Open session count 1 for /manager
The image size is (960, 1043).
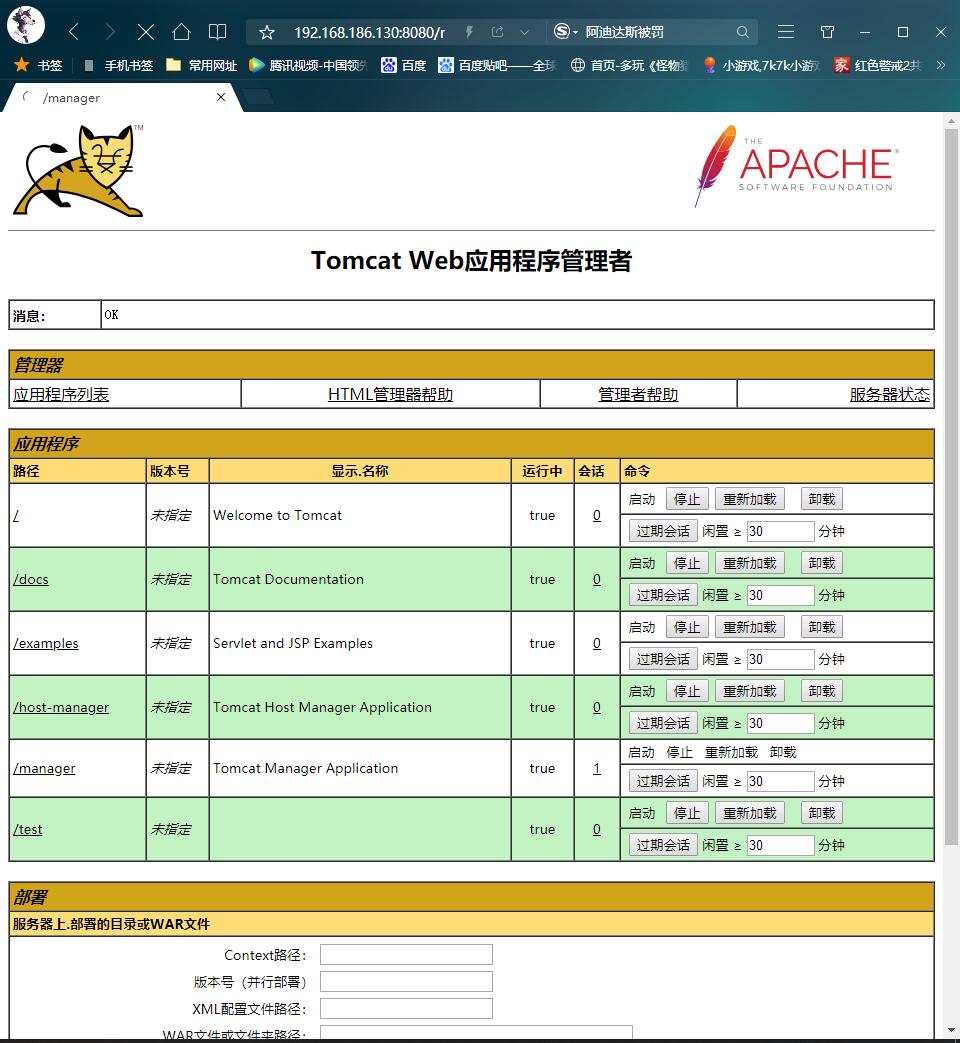597,768
